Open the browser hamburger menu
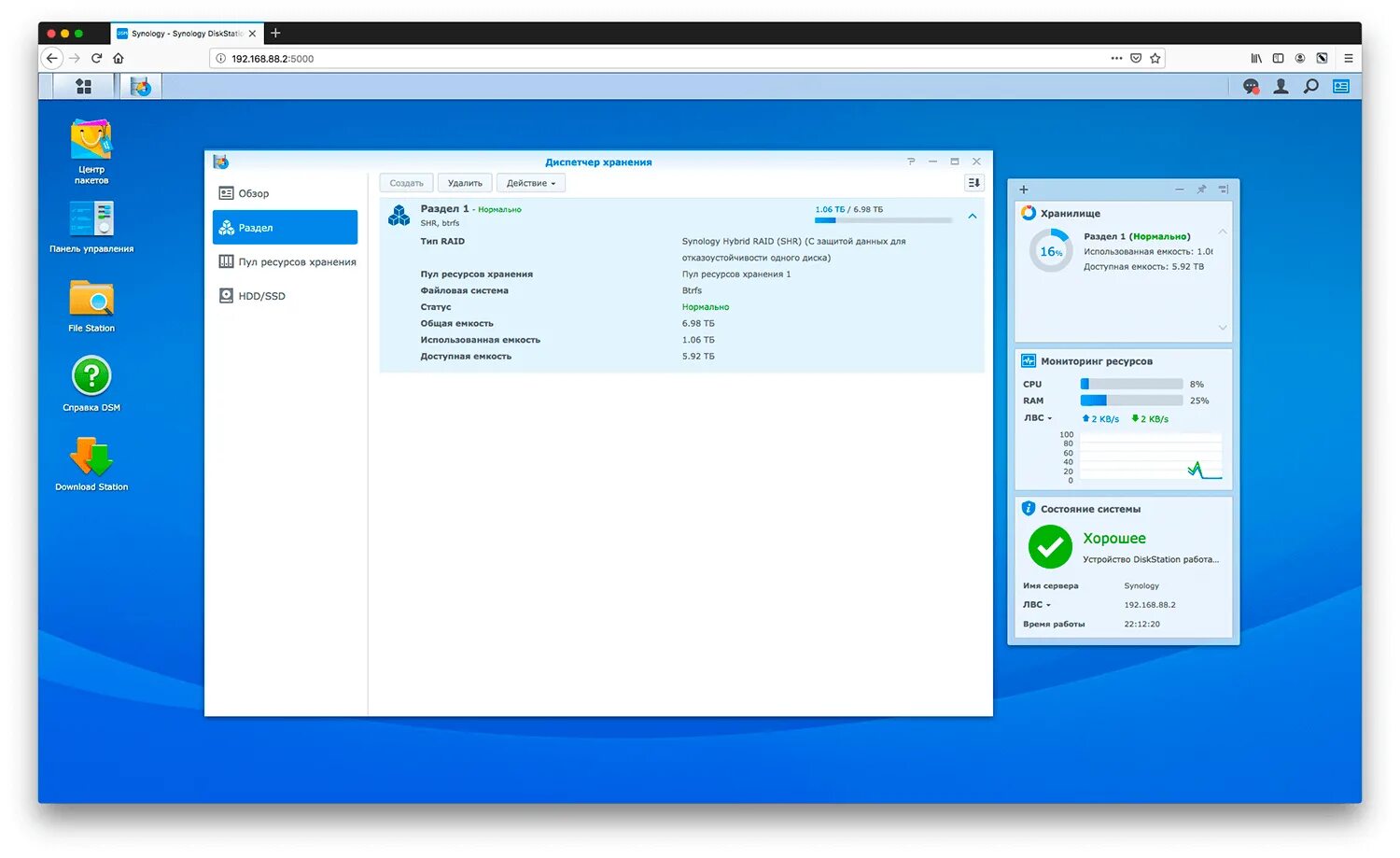Viewport: 1400px width, 858px height. [x=1349, y=58]
